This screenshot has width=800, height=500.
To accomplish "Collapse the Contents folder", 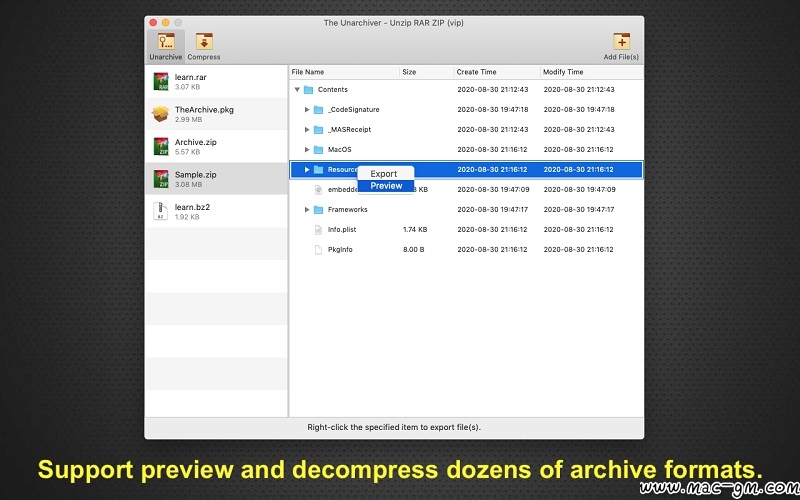I will point(297,90).
